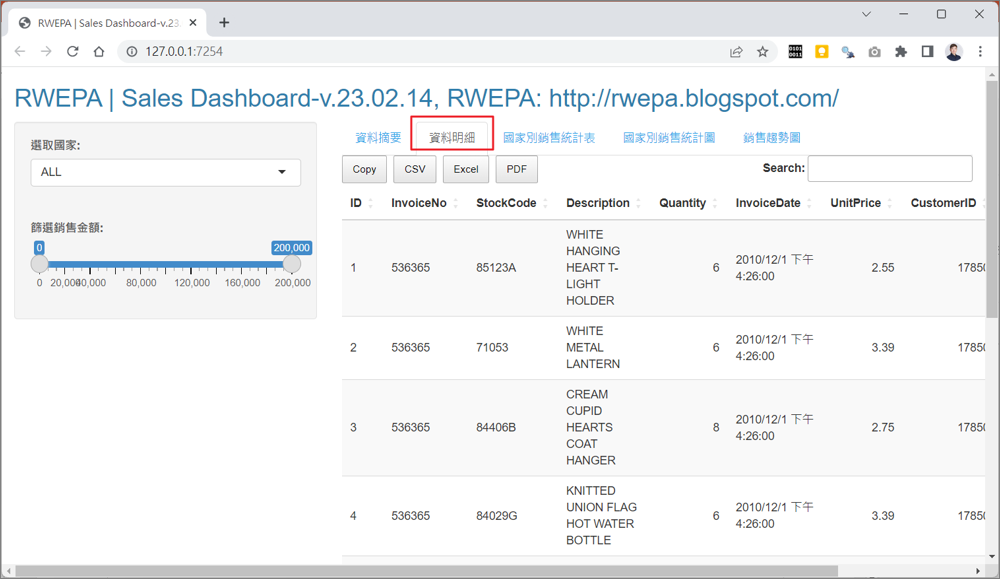The height and width of the screenshot is (579, 1000).
Task: Bookmark this page with the star icon
Action: tap(763, 51)
